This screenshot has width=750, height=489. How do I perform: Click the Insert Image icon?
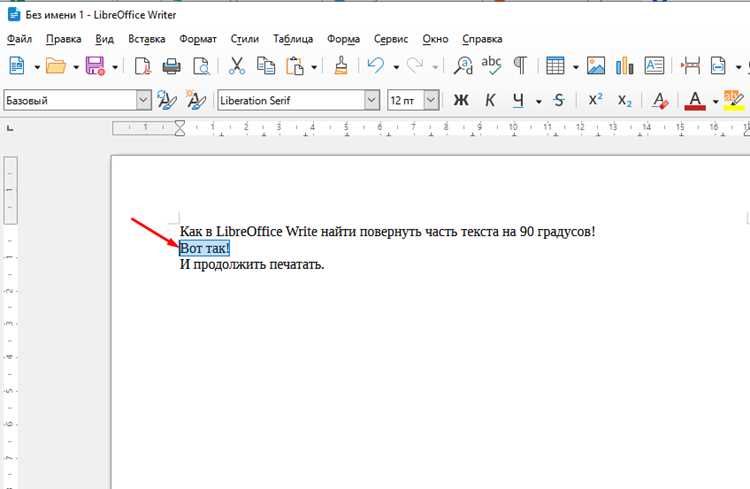click(596, 66)
